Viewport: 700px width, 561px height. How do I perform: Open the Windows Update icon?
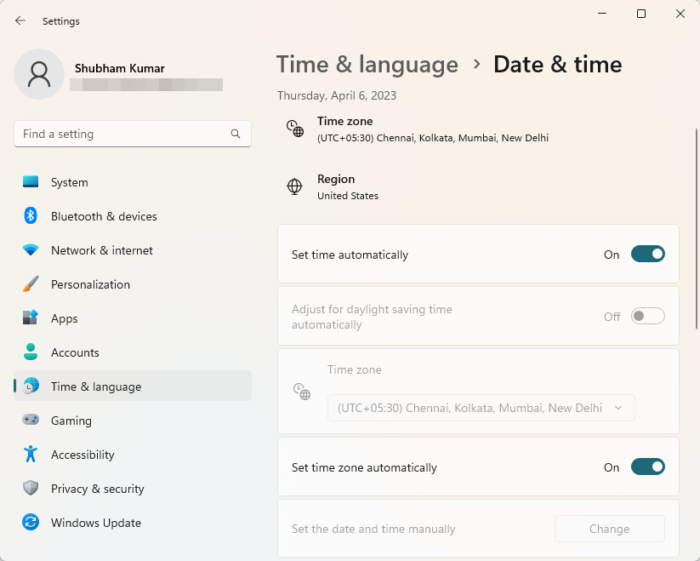point(31,523)
